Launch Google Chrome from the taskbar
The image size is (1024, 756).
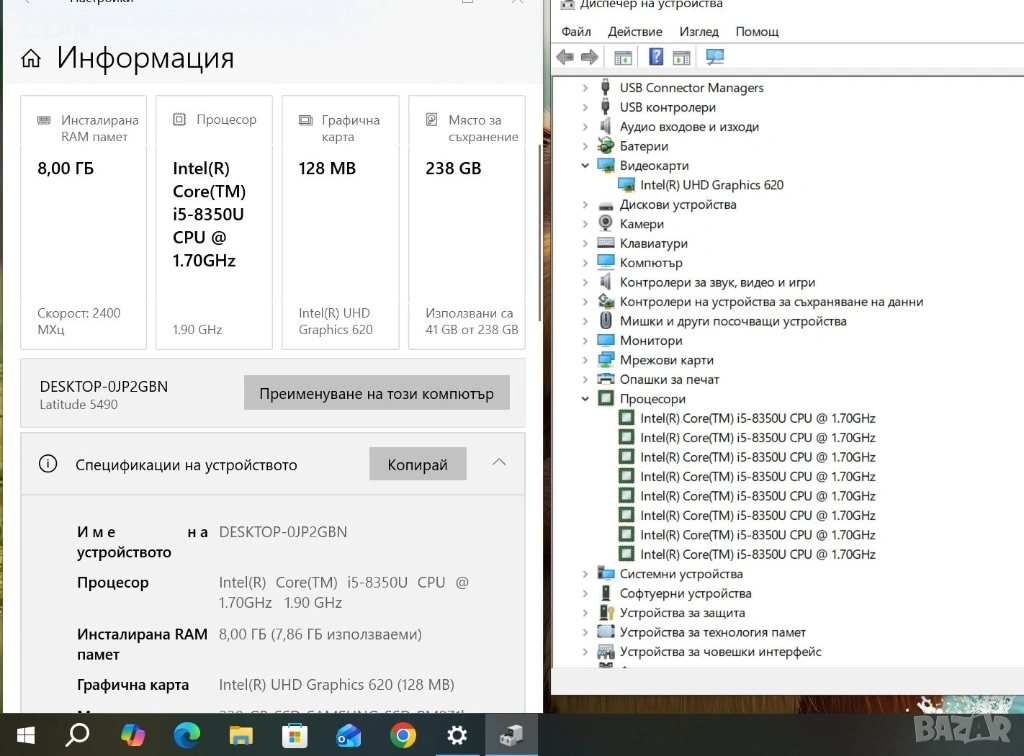point(403,736)
